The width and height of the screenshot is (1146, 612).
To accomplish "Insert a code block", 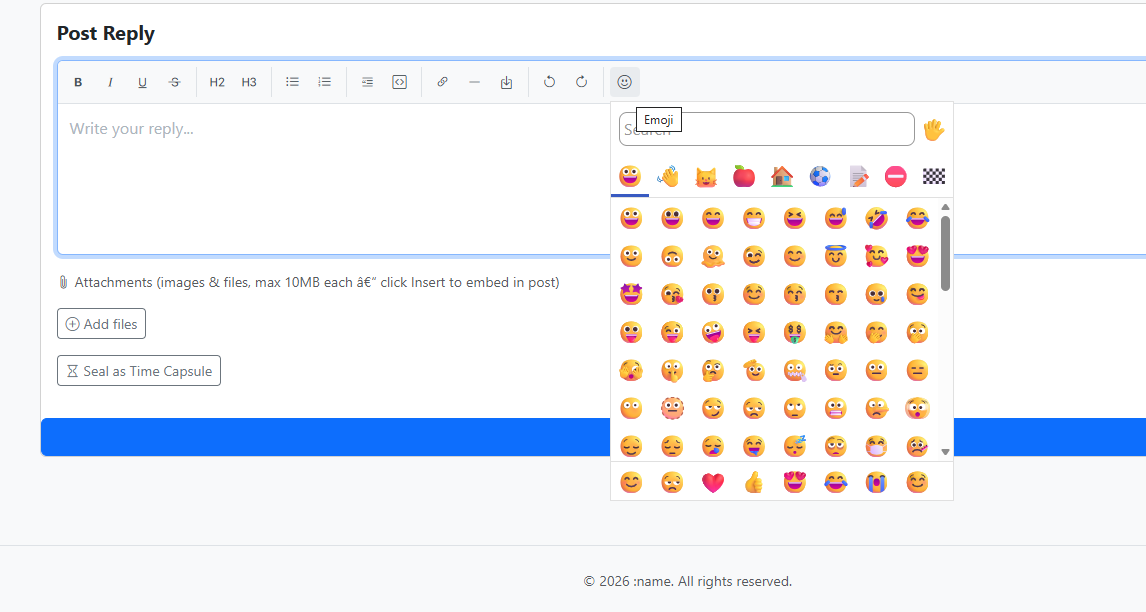I will coord(399,82).
